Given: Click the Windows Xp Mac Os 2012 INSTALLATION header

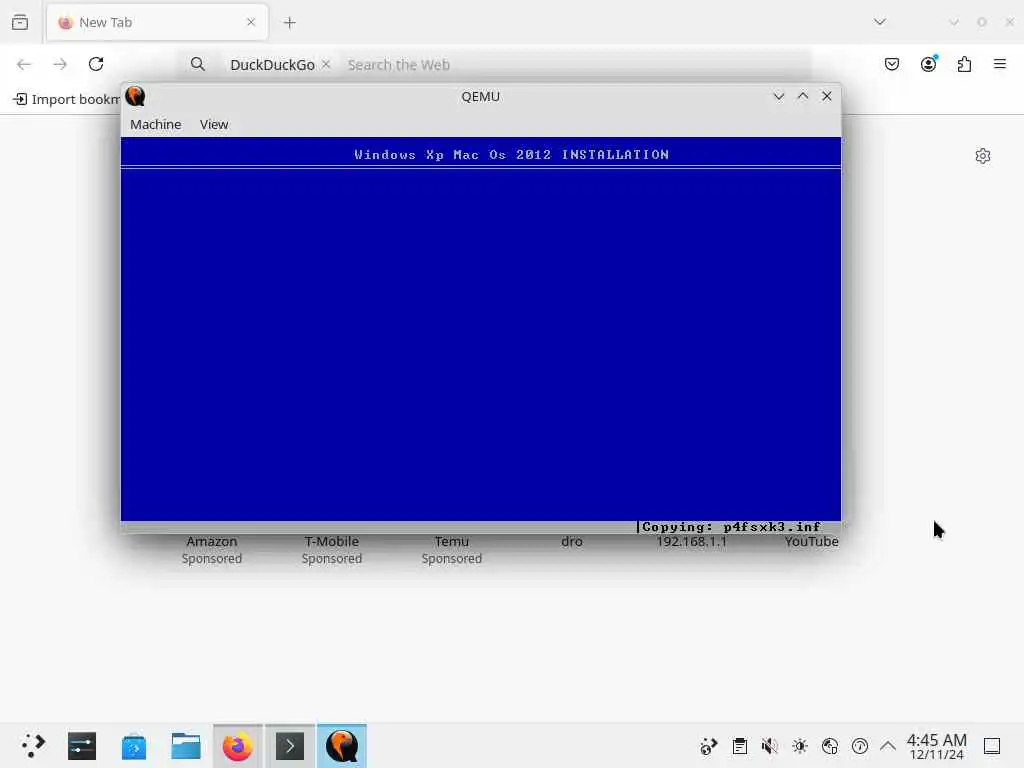Looking at the screenshot, I should click(511, 155).
